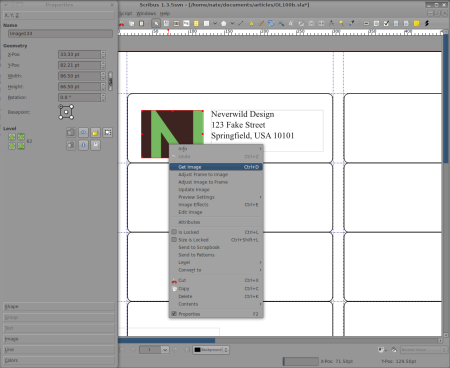
Task: Select the Insert Polygon tool
Action: (x=224, y=23)
